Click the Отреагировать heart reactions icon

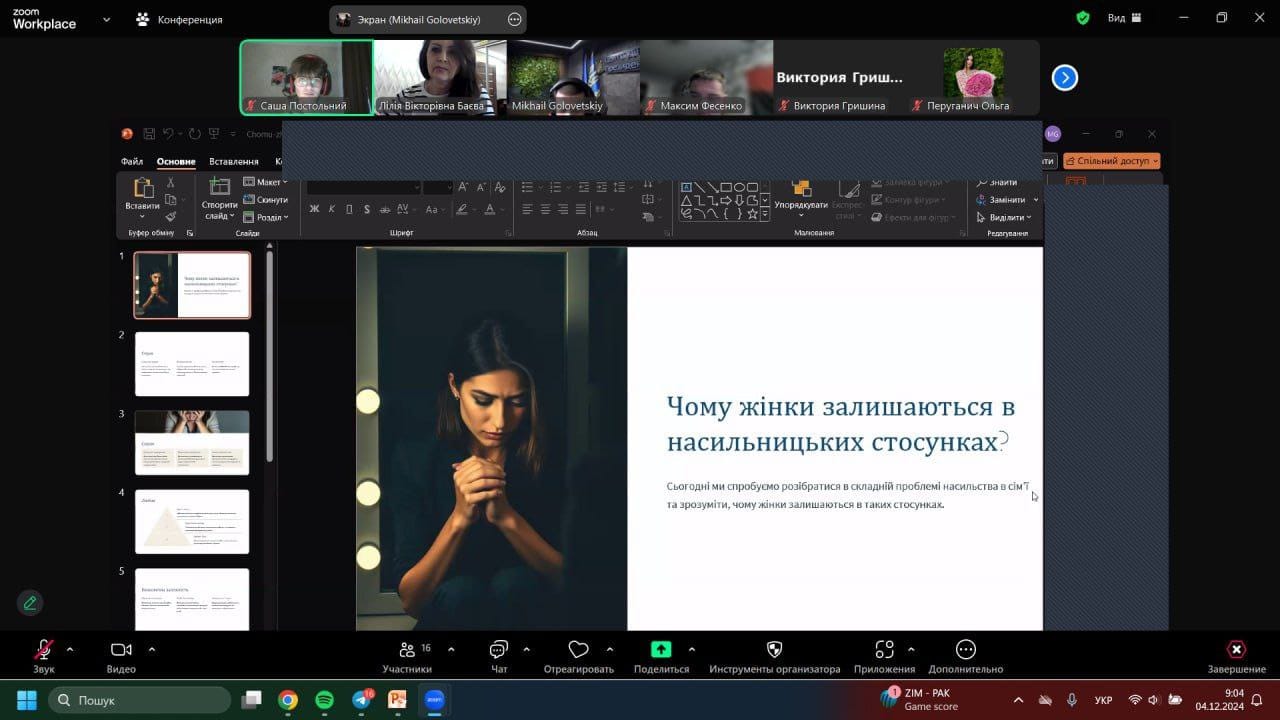coord(578,650)
